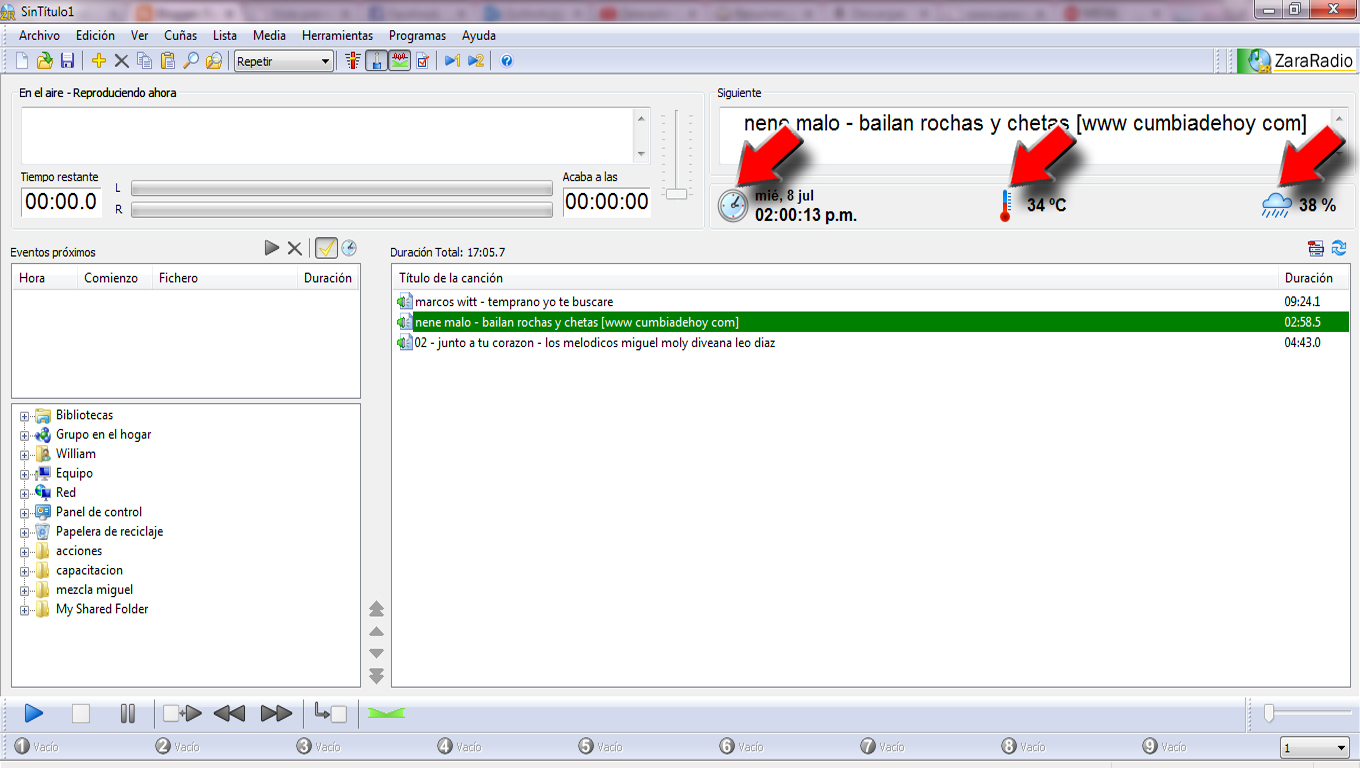Search the list with the magnifier icon
Viewport: 1360px width, 768px height.
click(x=190, y=61)
